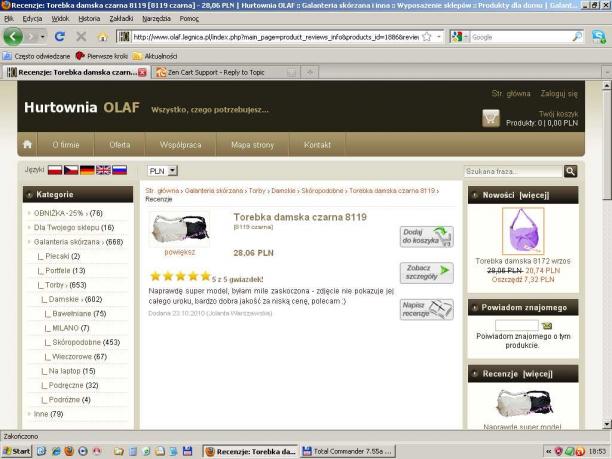Click the Skóropodobne breadcrumb link
Viewport: 612px width, 459px height.
pos(322,190)
